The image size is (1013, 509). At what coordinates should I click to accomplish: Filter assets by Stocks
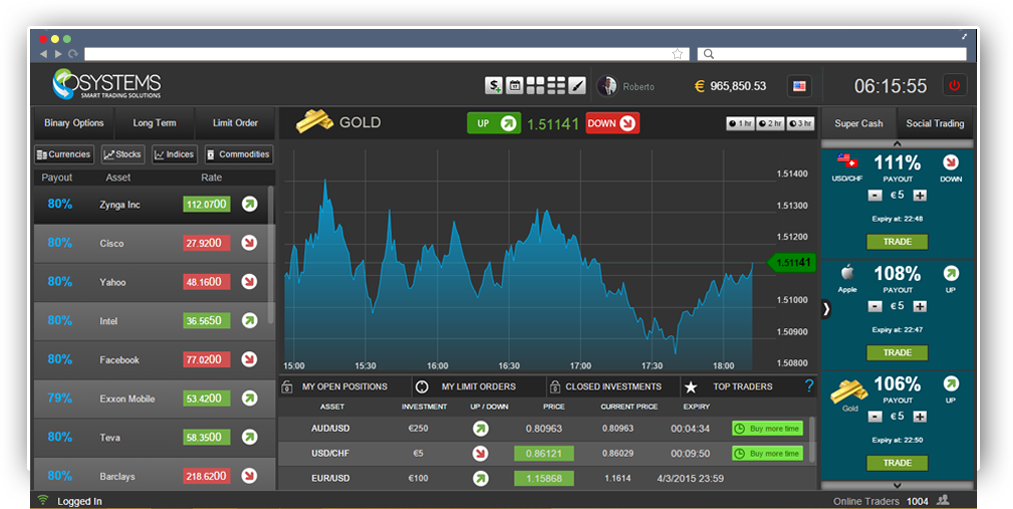pyautogui.click(x=123, y=154)
